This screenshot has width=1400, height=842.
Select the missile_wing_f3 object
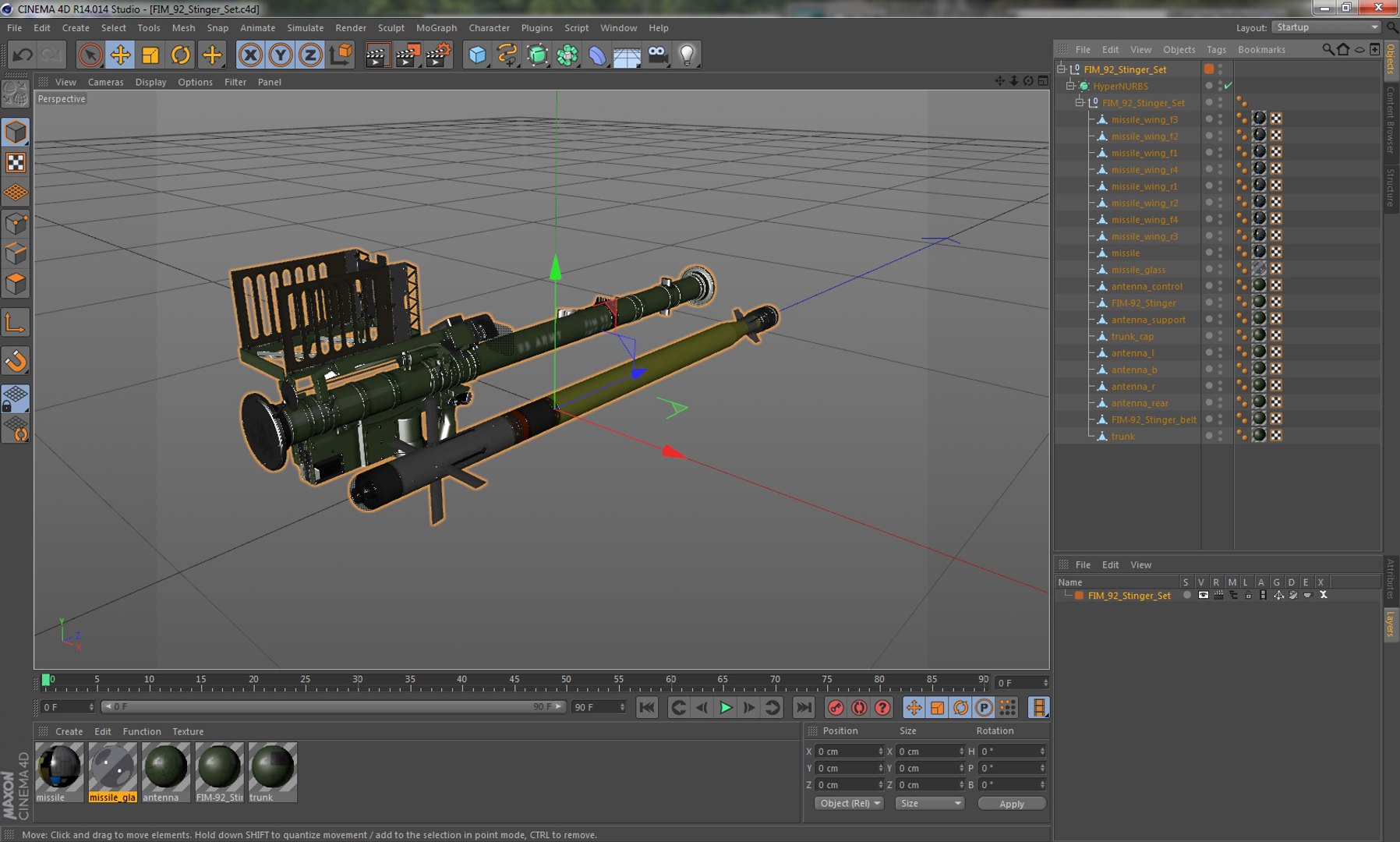1144,119
